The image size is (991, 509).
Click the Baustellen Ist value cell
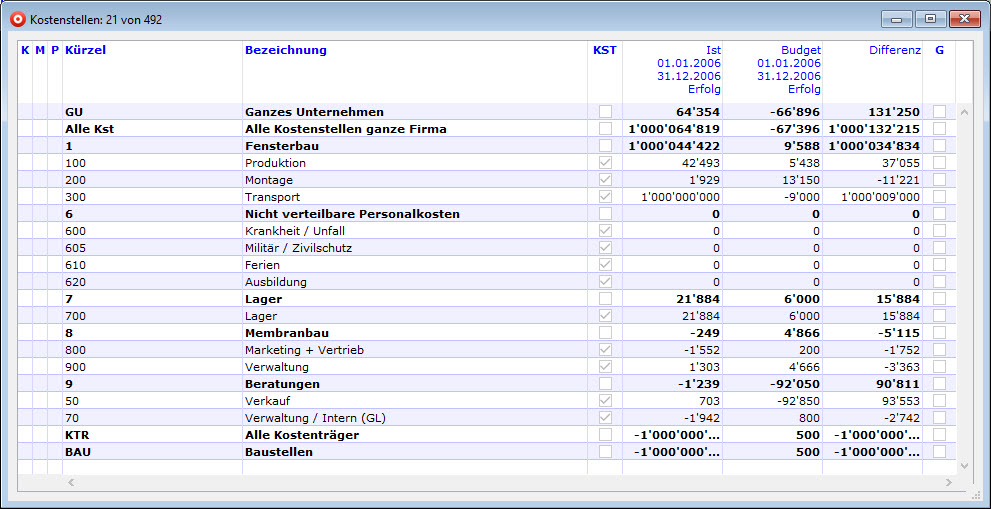coord(676,452)
